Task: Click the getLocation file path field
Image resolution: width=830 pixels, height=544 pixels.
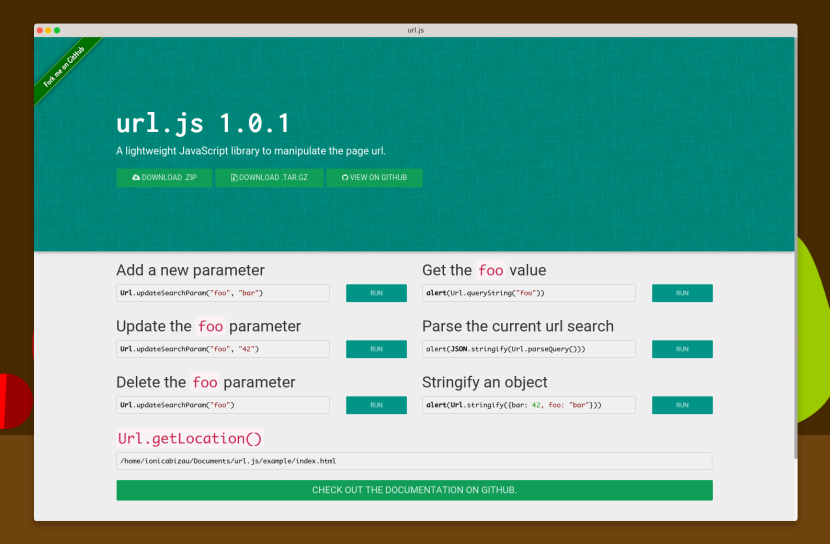Action: tap(414, 461)
